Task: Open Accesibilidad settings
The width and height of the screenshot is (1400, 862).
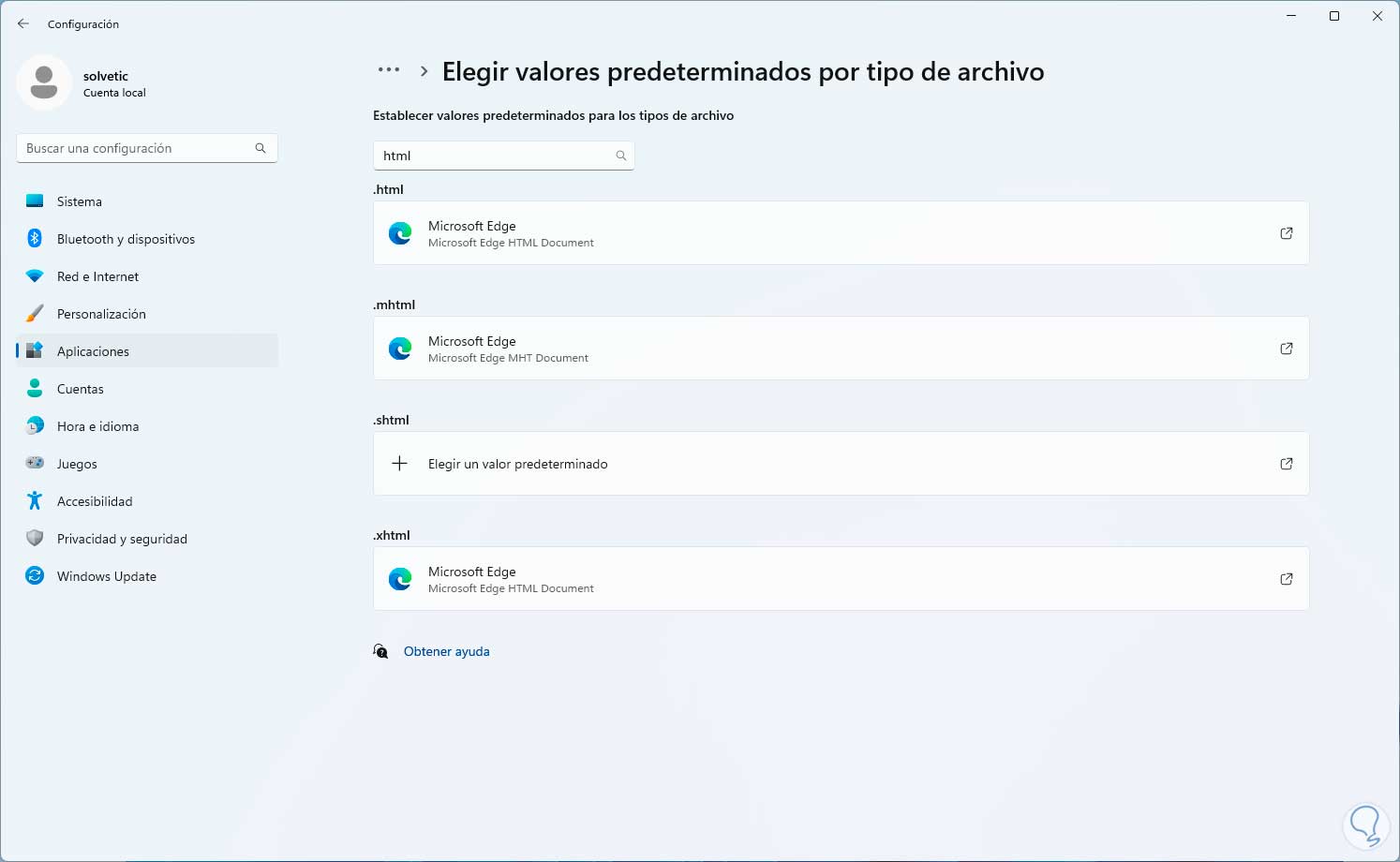Action: click(147, 501)
